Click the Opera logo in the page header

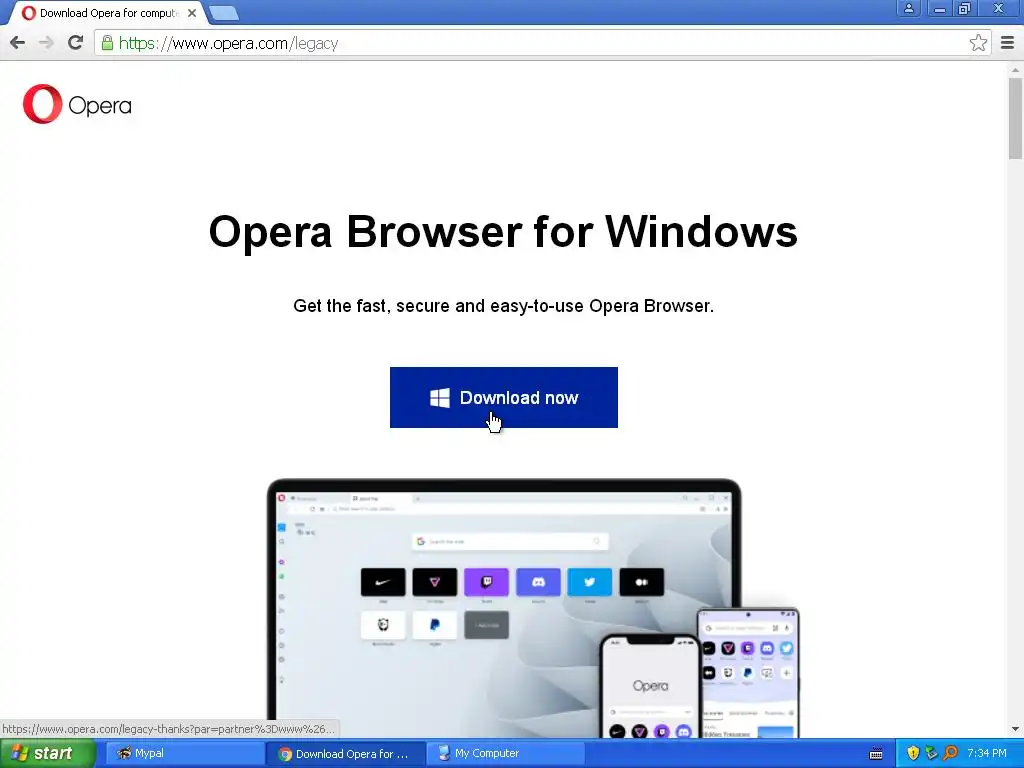(x=77, y=104)
